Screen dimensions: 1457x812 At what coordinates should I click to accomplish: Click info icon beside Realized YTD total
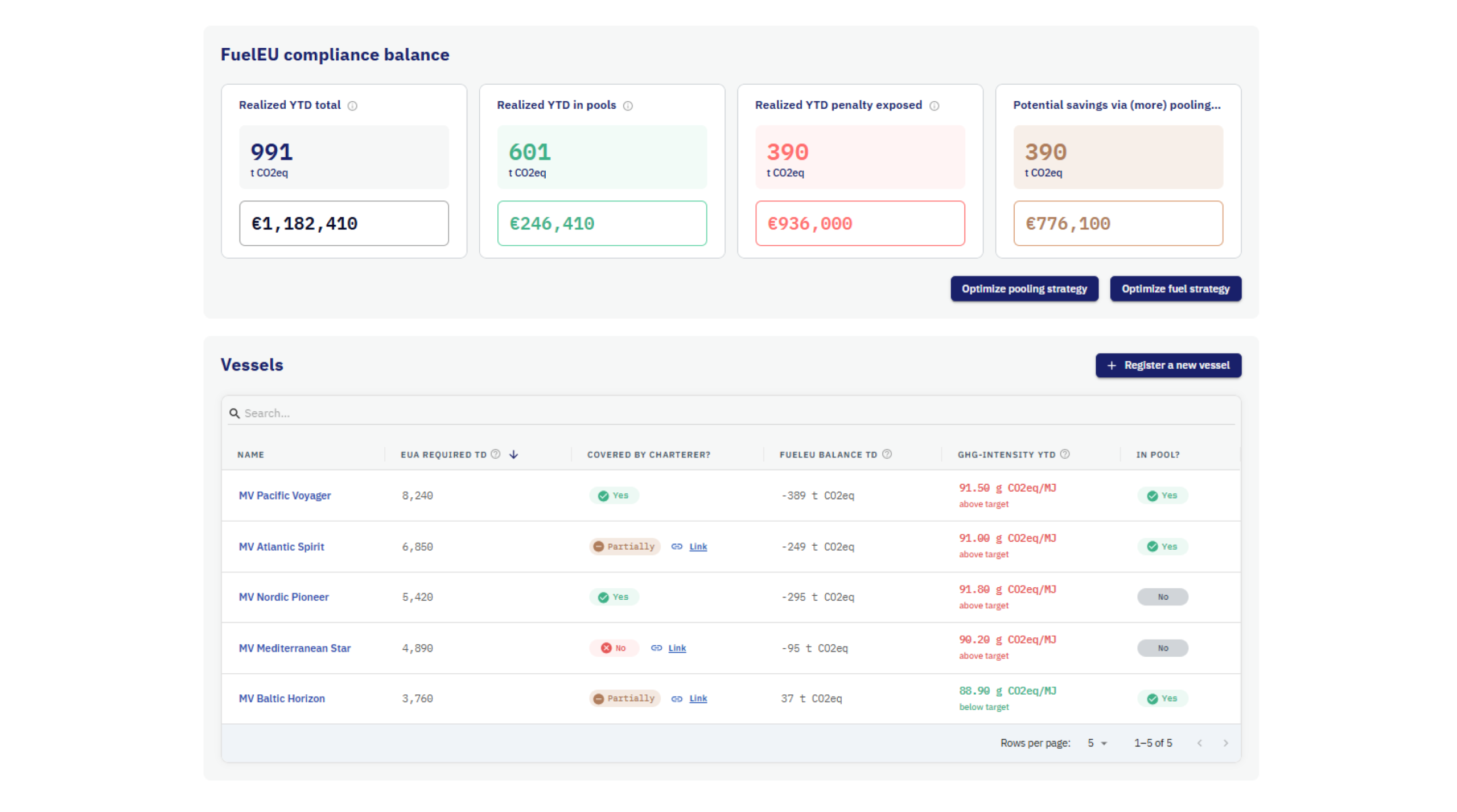pyautogui.click(x=352, y=106)
